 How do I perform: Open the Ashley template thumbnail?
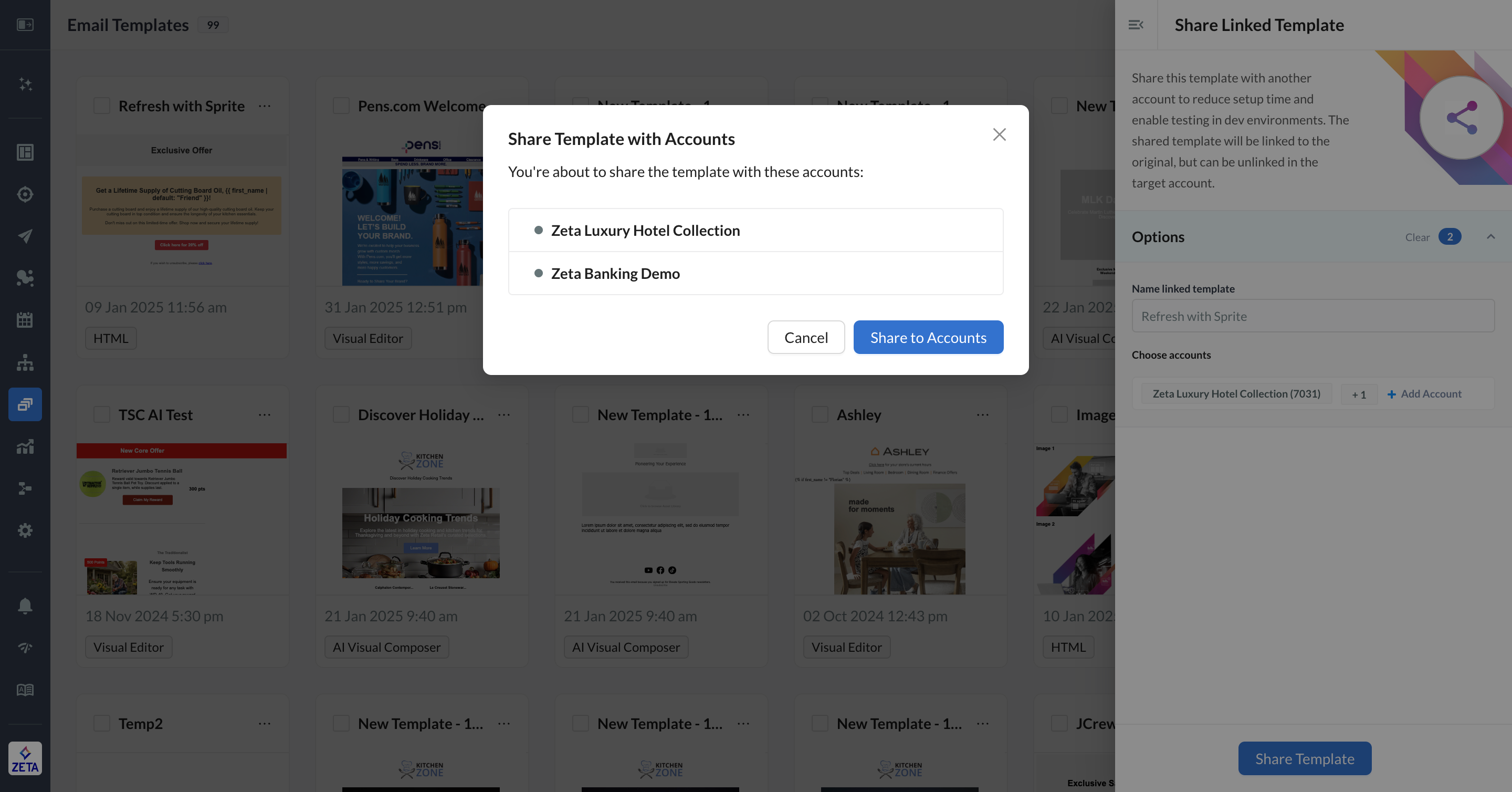(899, 519)
